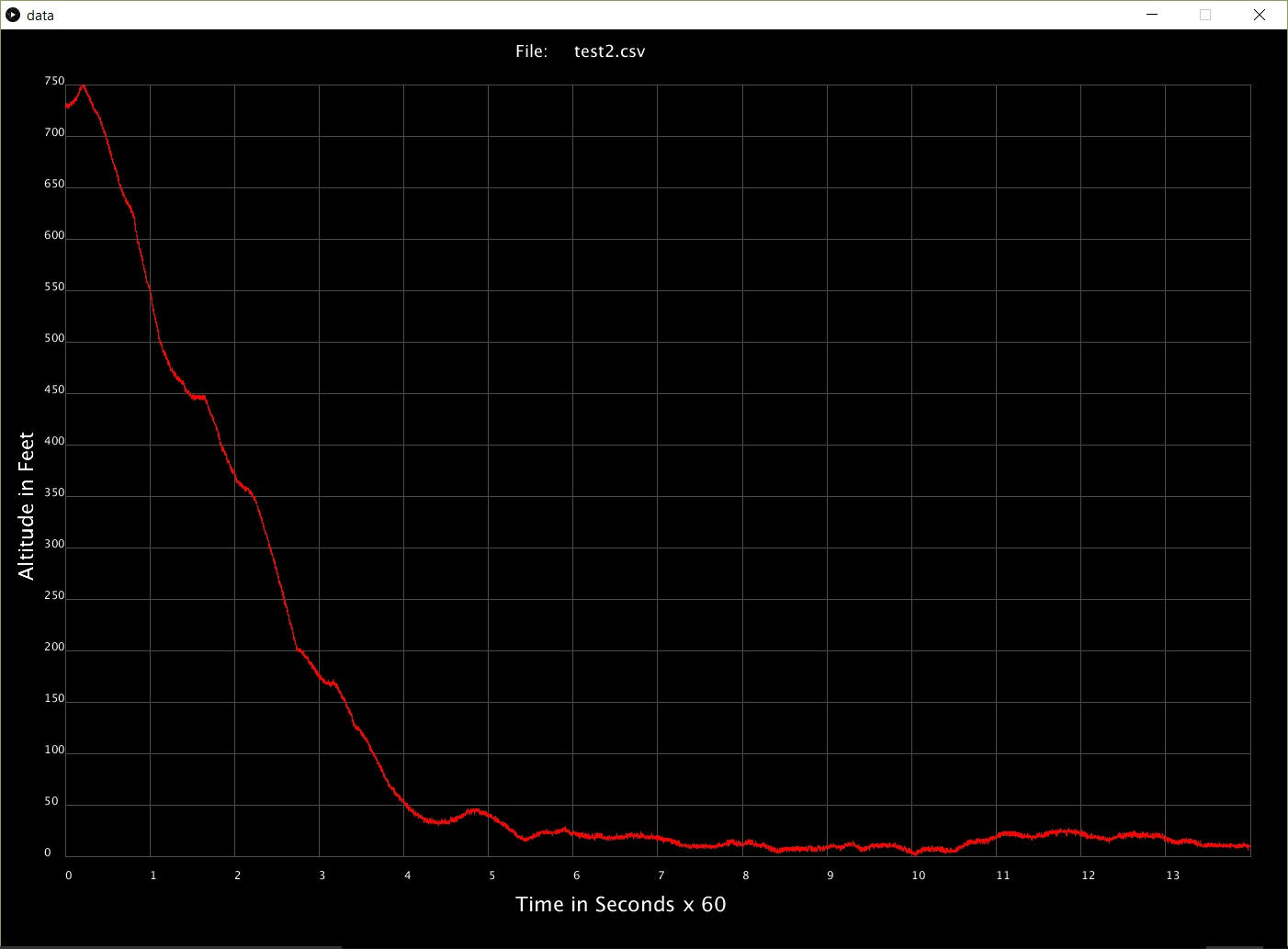Click the 0 label on the altitude axis
1288x949 pixels.
[48, 853]
